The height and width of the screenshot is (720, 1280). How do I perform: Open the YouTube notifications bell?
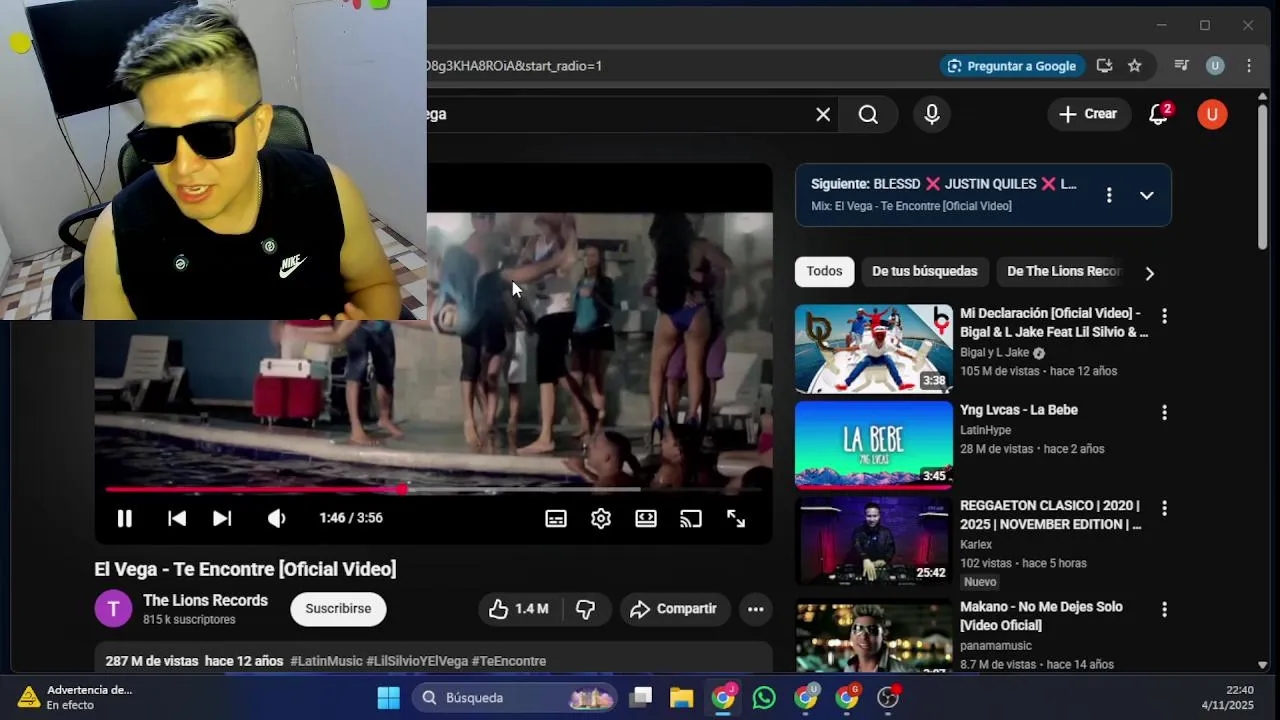pyautogui.click(x=1159, y=114)
